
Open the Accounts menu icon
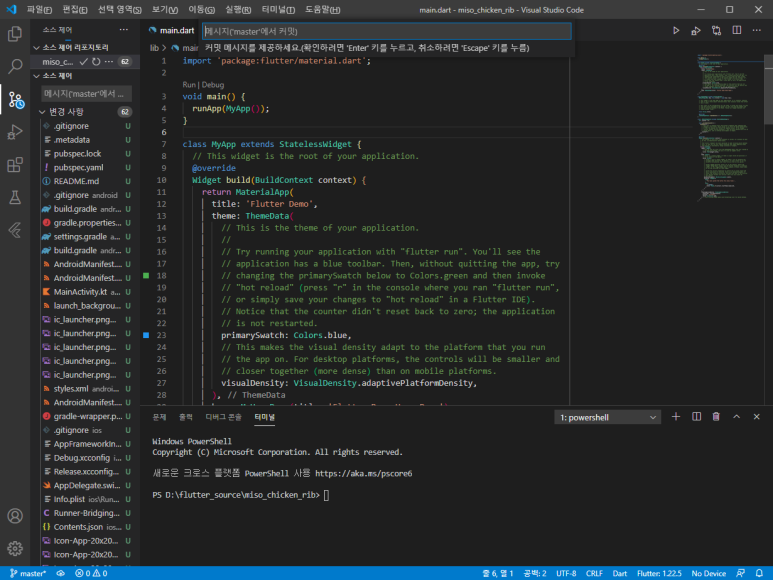15,516
